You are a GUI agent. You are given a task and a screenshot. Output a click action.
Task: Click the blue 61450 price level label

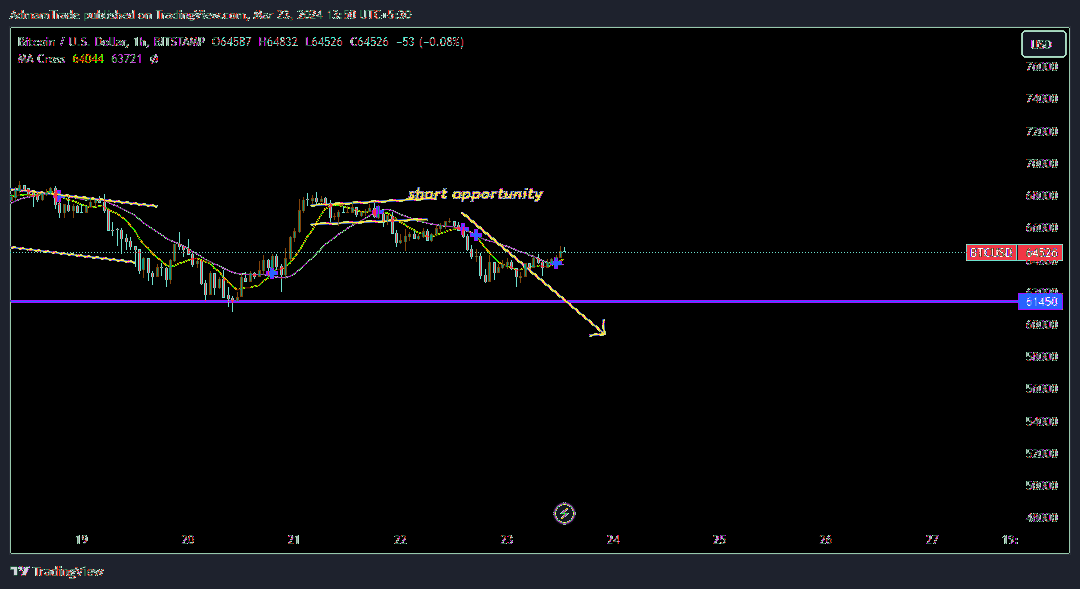1041,302
